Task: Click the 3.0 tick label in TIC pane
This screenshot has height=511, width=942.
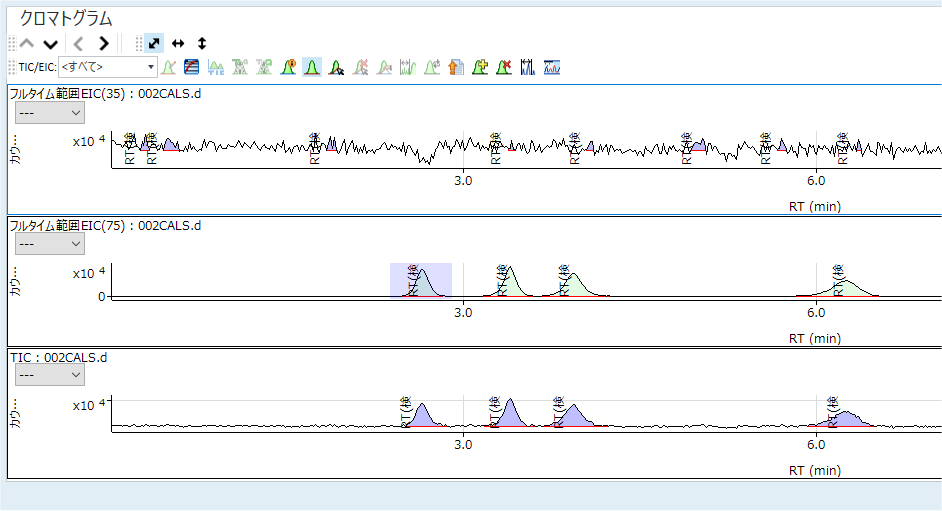Action: [463, 445]
